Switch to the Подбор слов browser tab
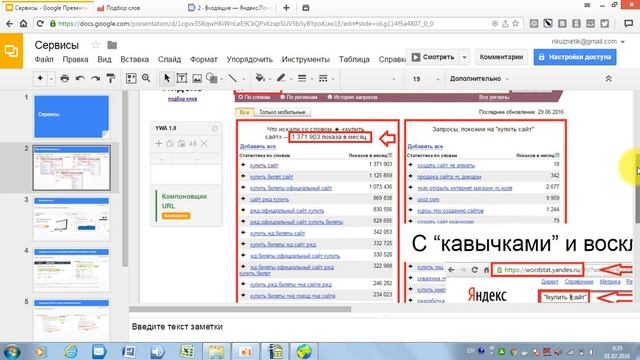Image resolution: width=640 pixels, height=360 pixels. [122, 8]
